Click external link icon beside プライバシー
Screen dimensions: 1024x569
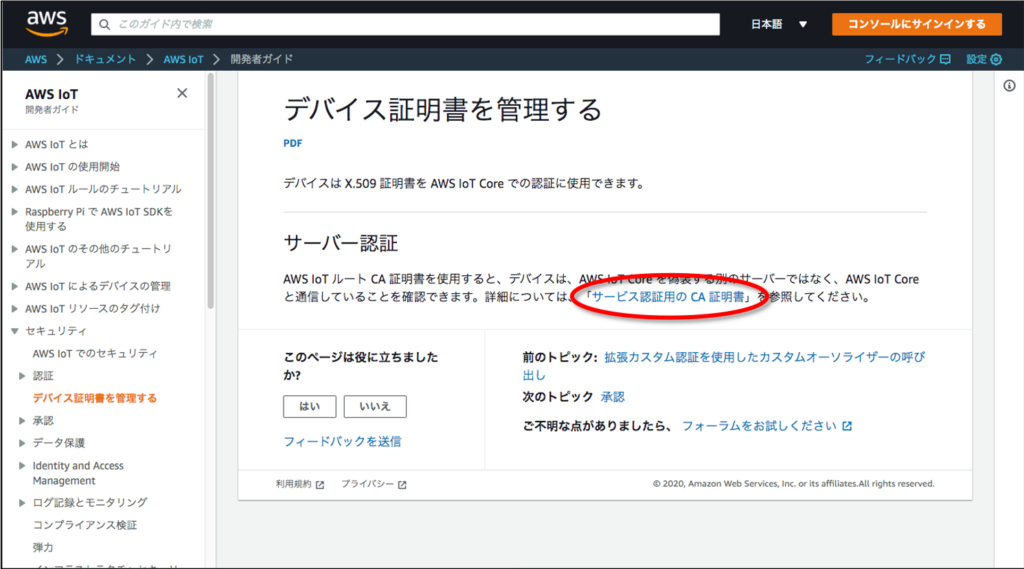coord(402,485)
